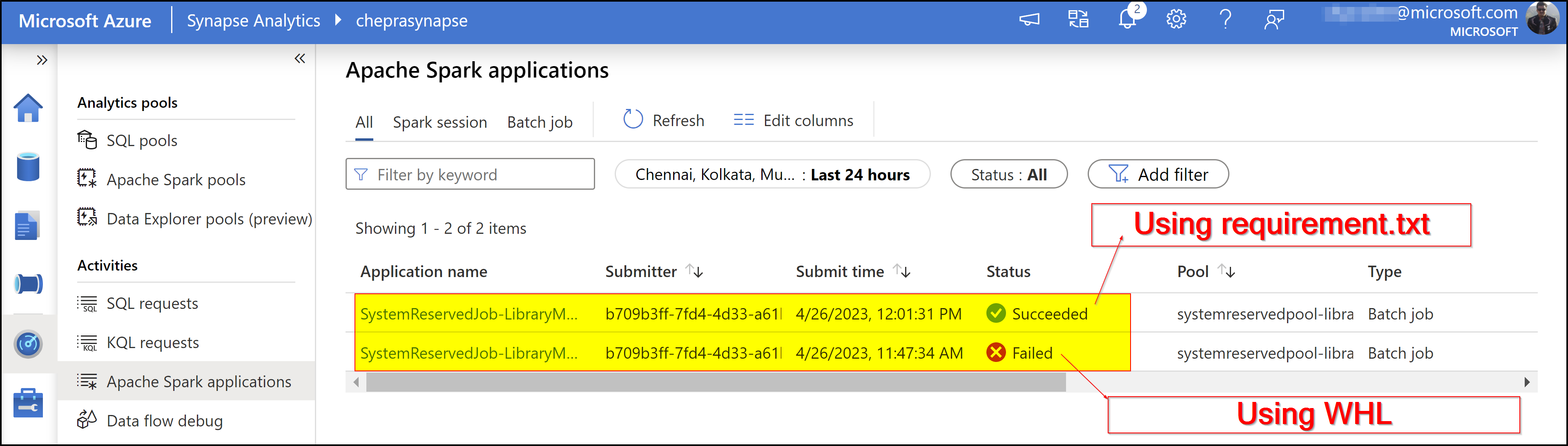Switch to the All tab

364,122
